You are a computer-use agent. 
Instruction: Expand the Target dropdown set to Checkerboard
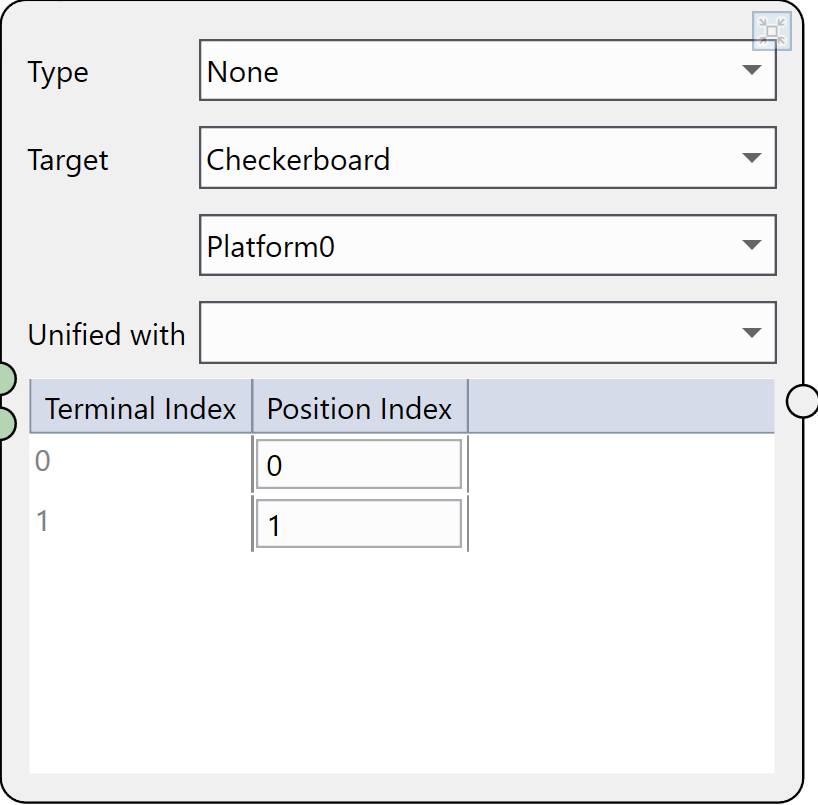[x=487, y=159]
